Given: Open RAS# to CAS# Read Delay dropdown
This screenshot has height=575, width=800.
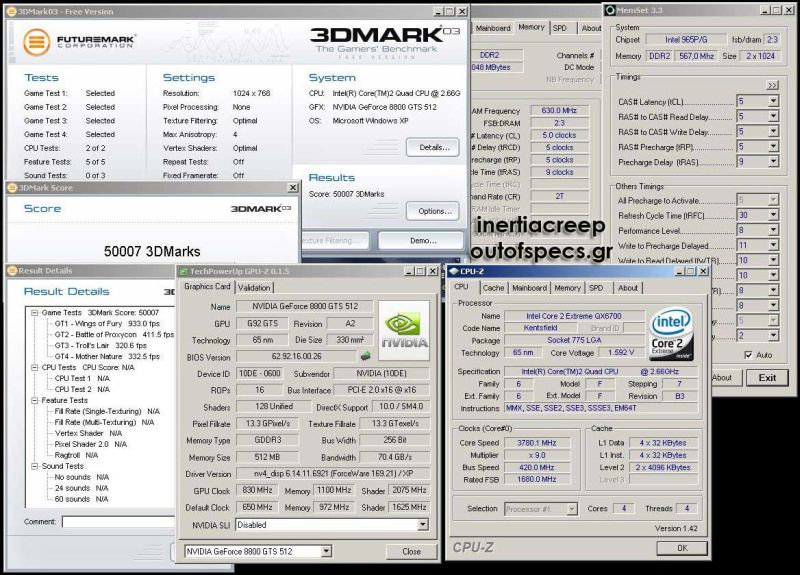Looking at the screenshot, I should pos(773,116).
